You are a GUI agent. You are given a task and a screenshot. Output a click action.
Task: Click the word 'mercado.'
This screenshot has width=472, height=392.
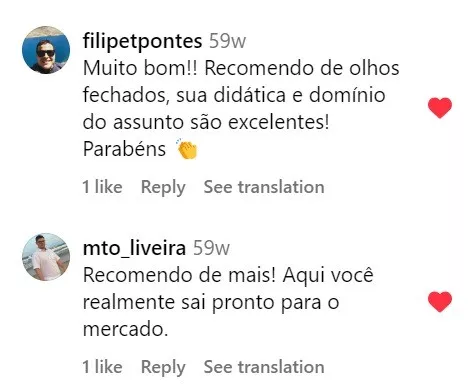(x=125, y=329)
